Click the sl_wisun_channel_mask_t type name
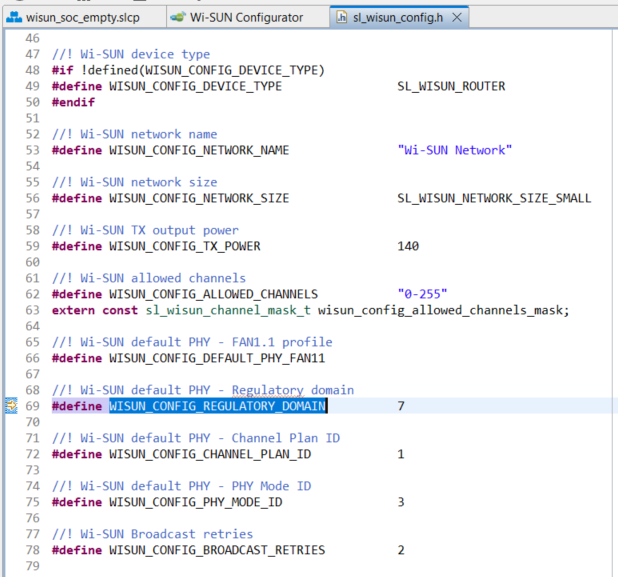 [x=228, y=310]
